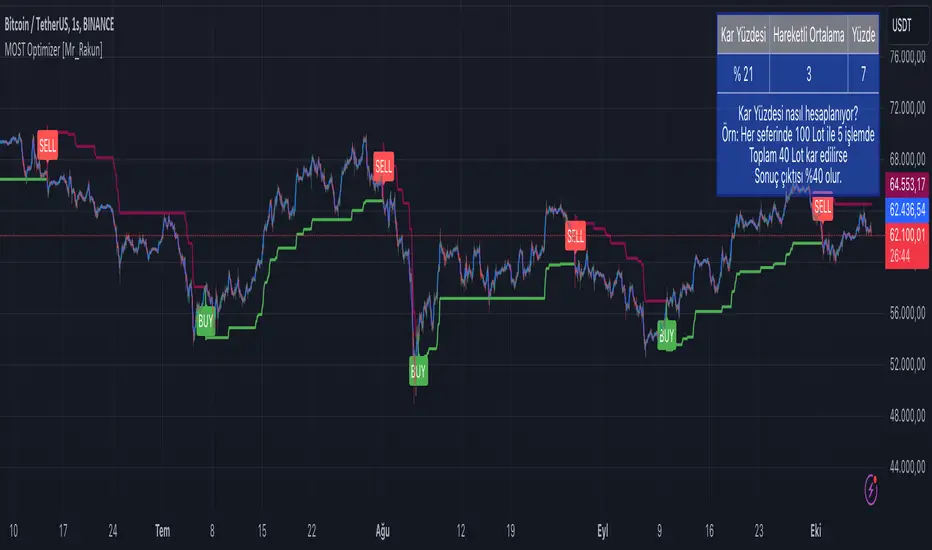
Task: Click the % 21 table cell
Action: click(743, 74)
